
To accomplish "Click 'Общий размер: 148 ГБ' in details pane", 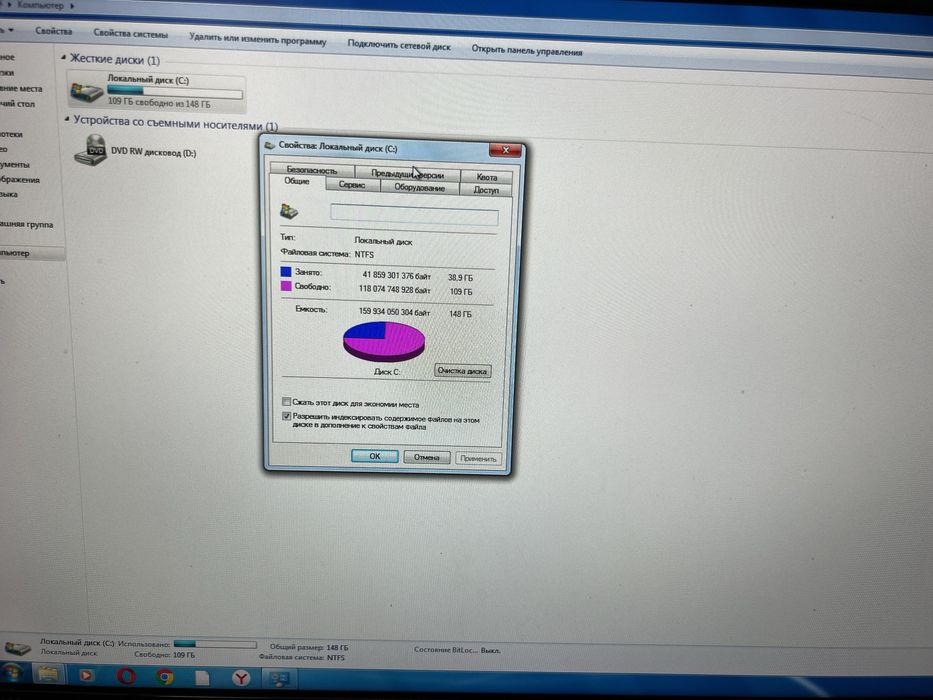I will point(309,647).
